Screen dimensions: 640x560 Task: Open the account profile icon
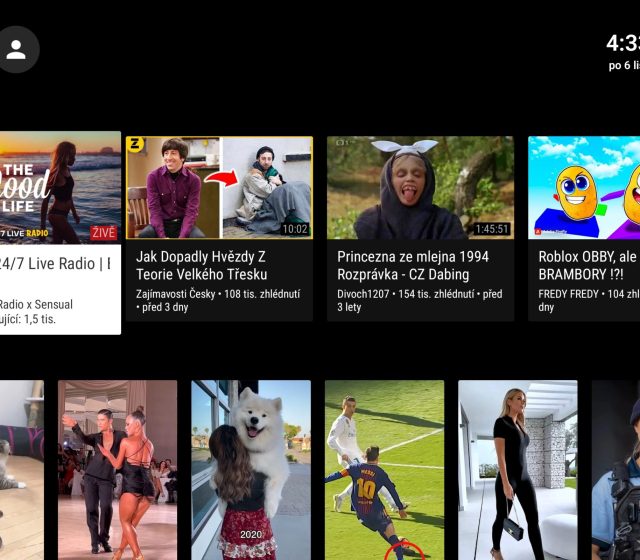pos(17,49)
